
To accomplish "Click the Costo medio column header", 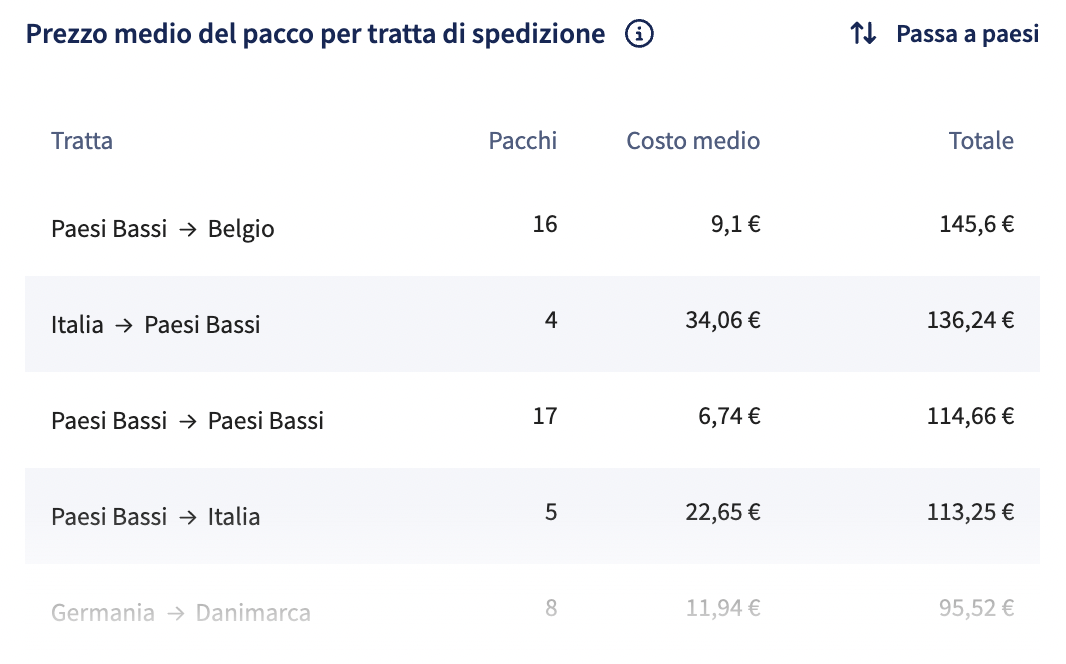I will [693, 141].
